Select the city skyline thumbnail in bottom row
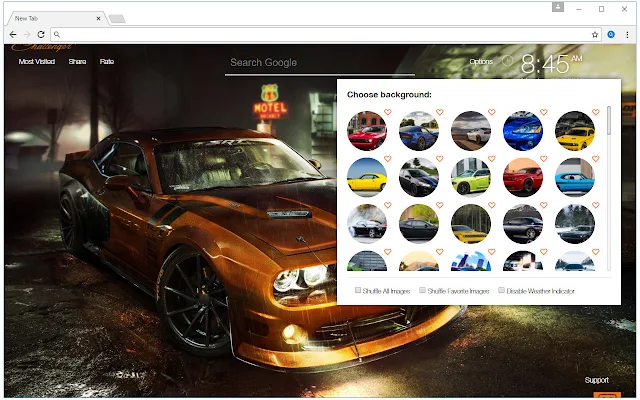The image size is (640, 400). (471, 261)
